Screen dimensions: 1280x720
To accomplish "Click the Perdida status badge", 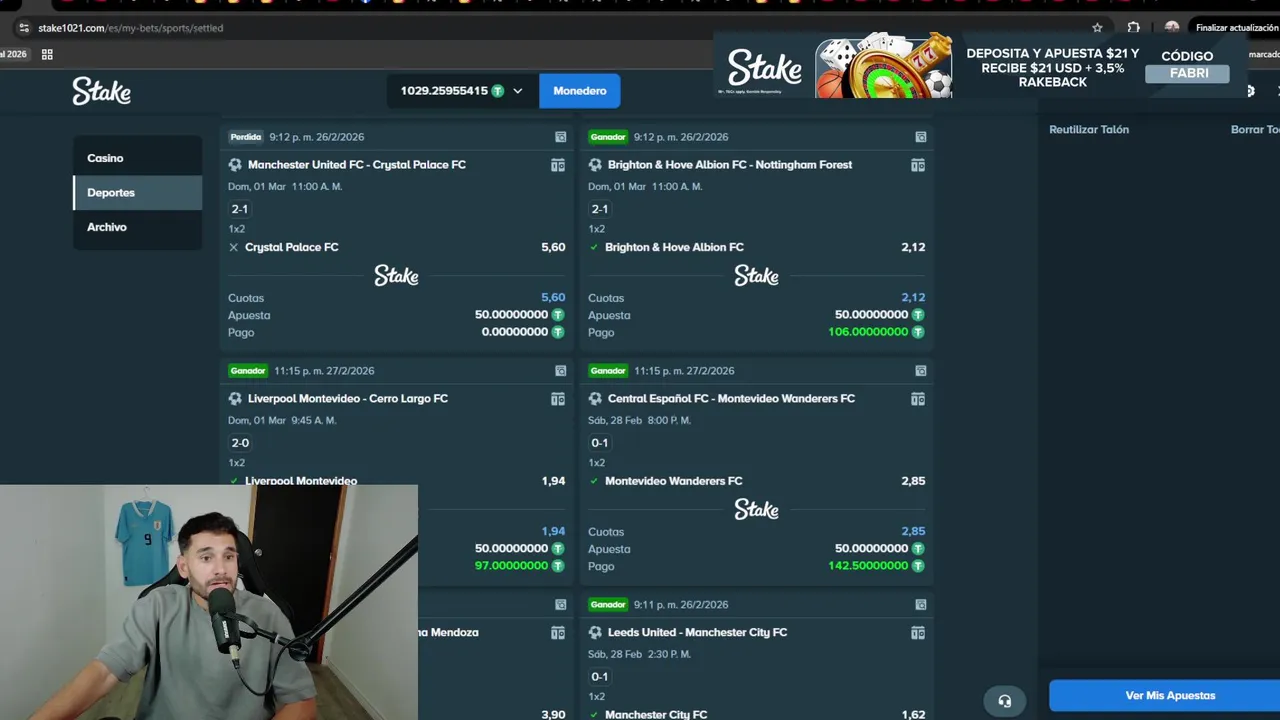I will tap(246, 137).
